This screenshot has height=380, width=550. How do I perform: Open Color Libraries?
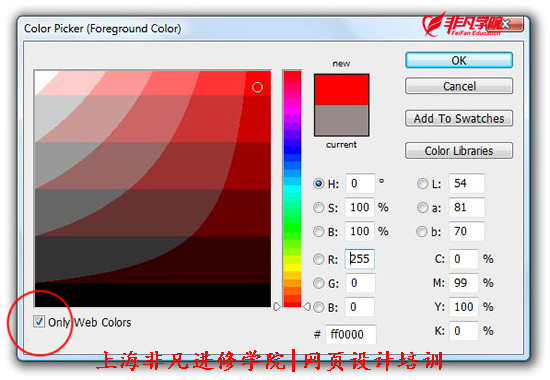pos(458,151)
